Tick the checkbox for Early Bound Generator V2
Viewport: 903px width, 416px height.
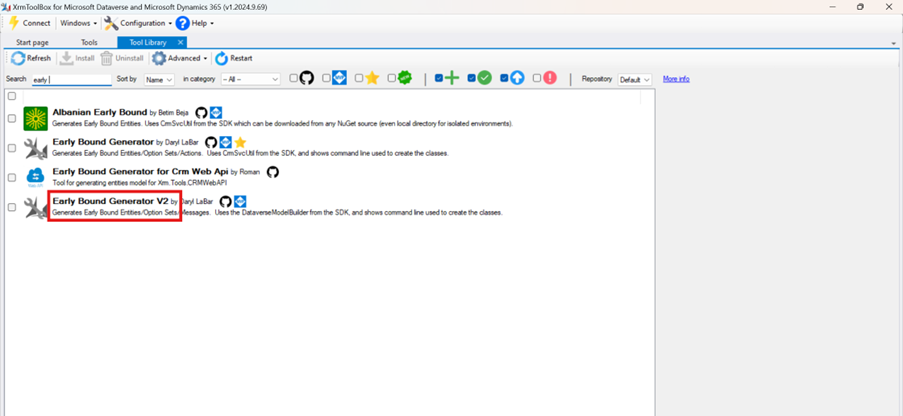12,207
